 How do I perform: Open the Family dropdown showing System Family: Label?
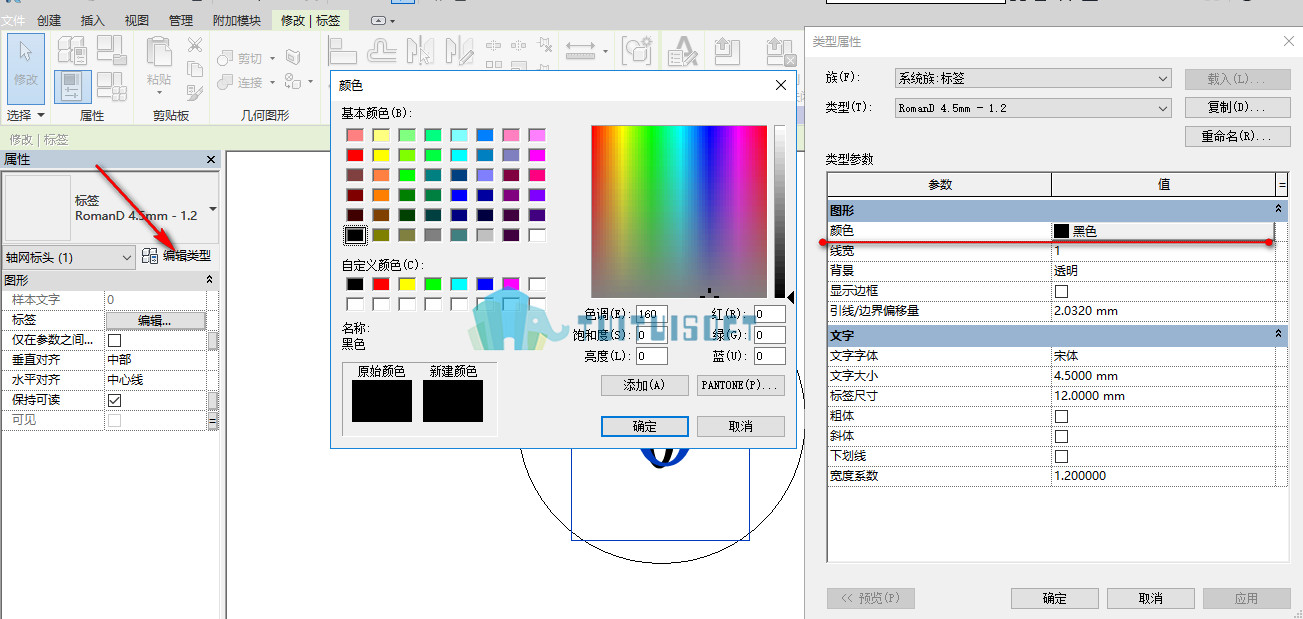click(1033, 78)
